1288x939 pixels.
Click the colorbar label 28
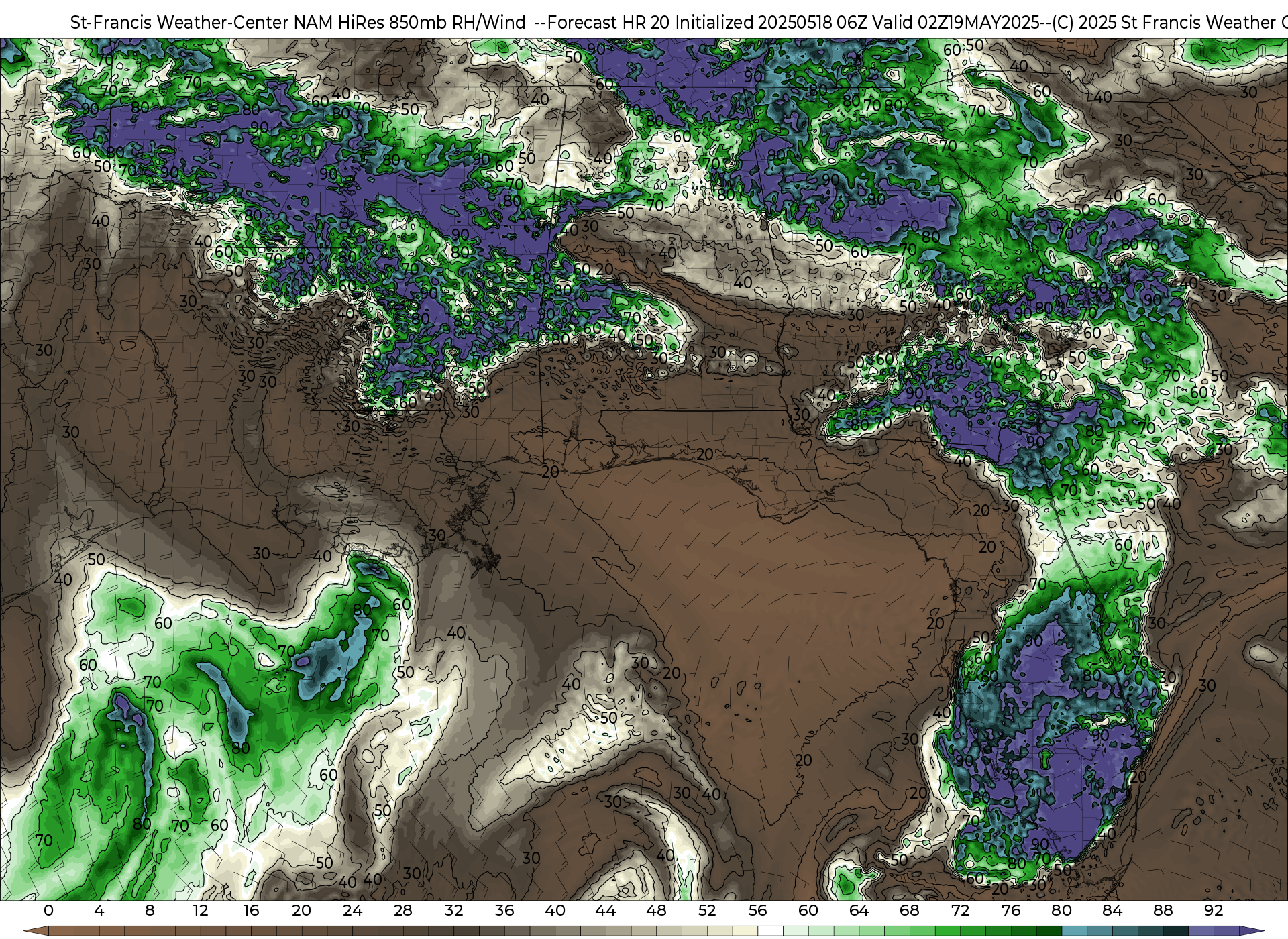403,911
